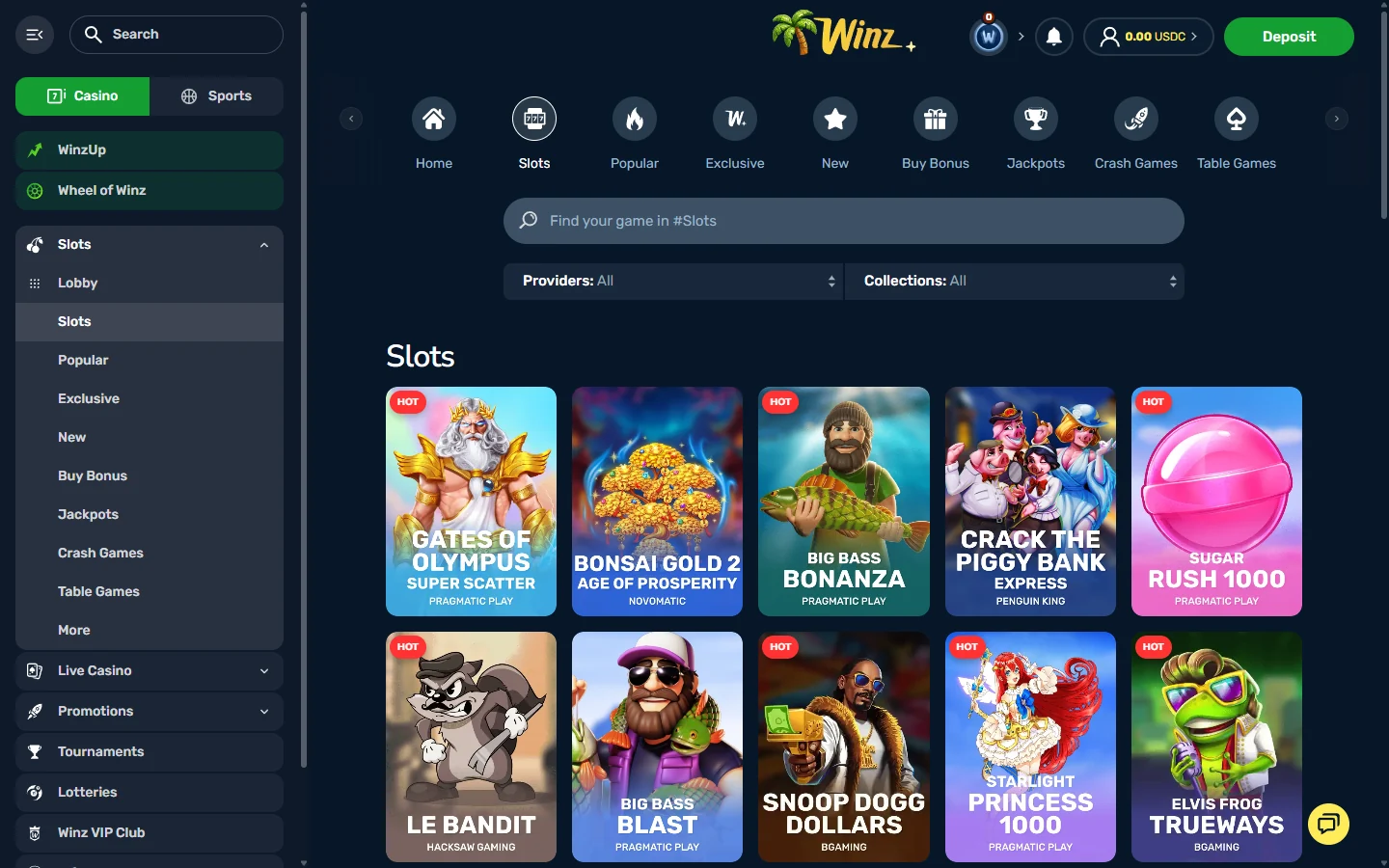Open the Snoop Dogg Dollars game thumbnail
This screenshot has height=868, width=1389.
coord(844,746)
